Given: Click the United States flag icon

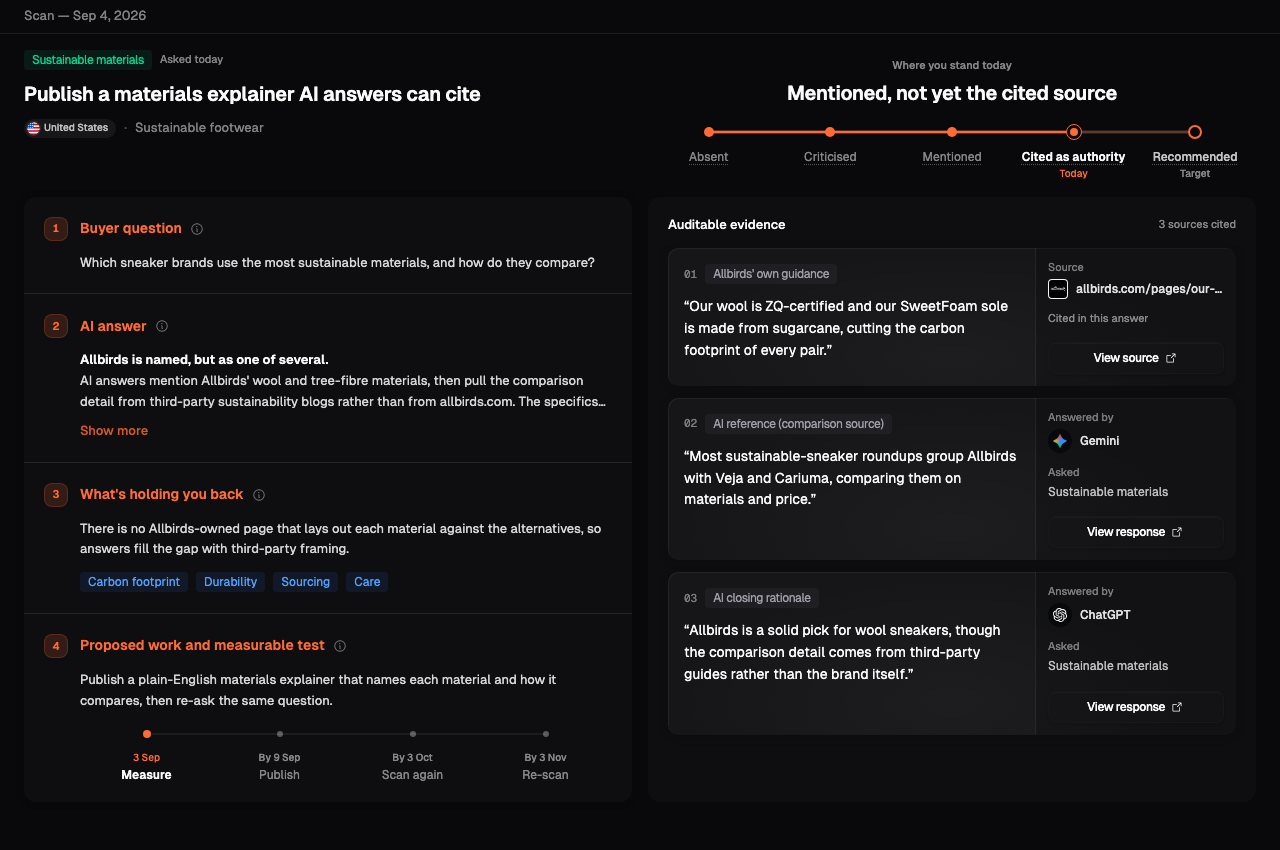Looking at the screenshot, I should [x=33, y=128].
